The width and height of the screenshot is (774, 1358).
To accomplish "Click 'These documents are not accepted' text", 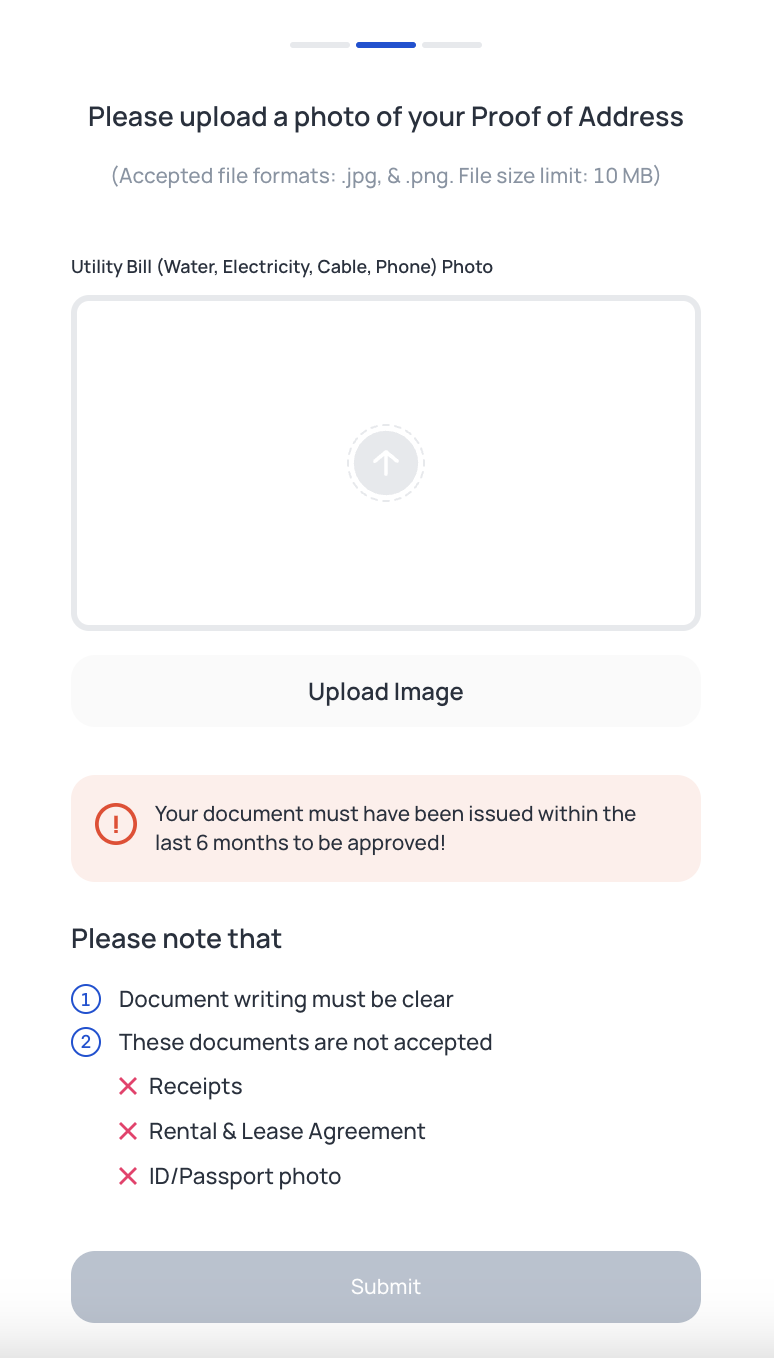I will [306, 1043].
